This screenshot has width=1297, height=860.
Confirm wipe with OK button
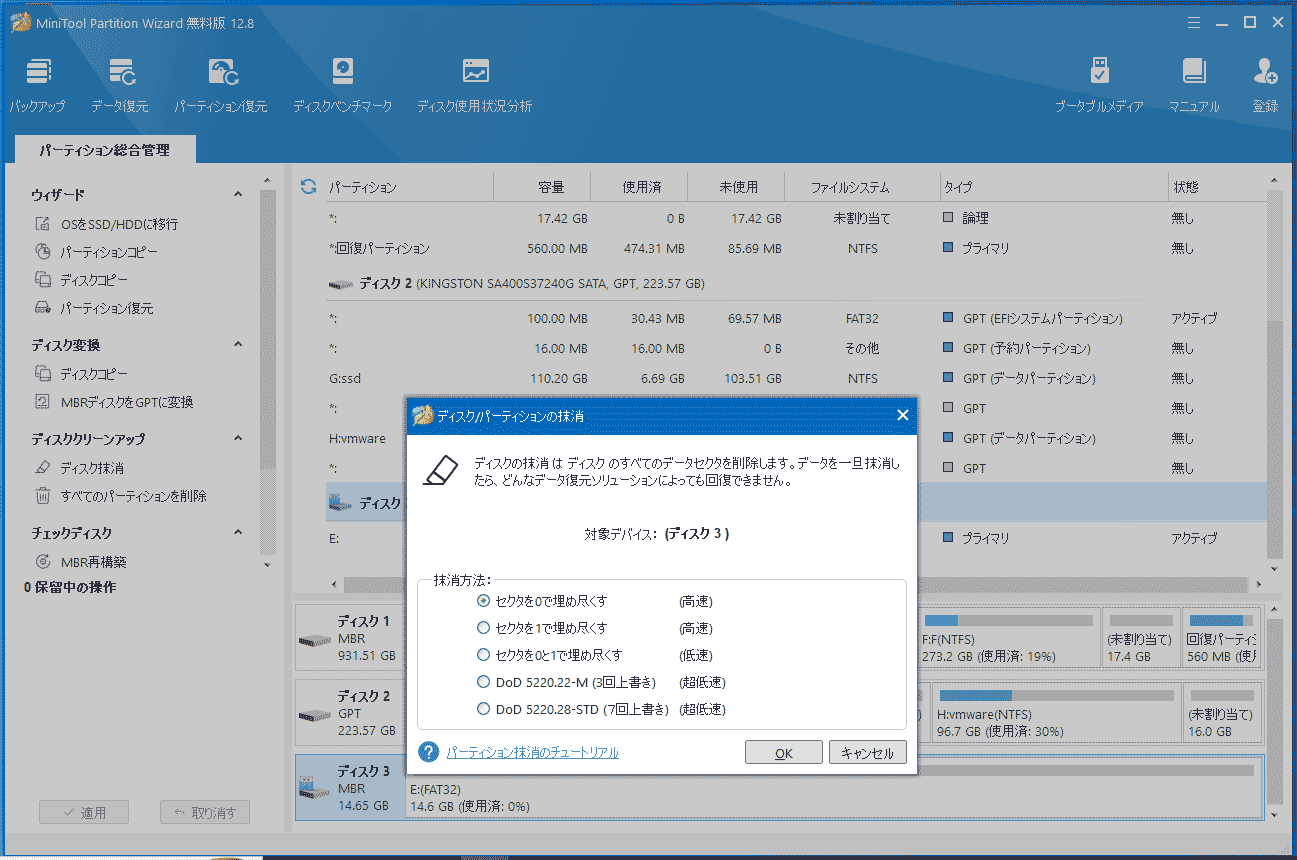coord(784,753)
